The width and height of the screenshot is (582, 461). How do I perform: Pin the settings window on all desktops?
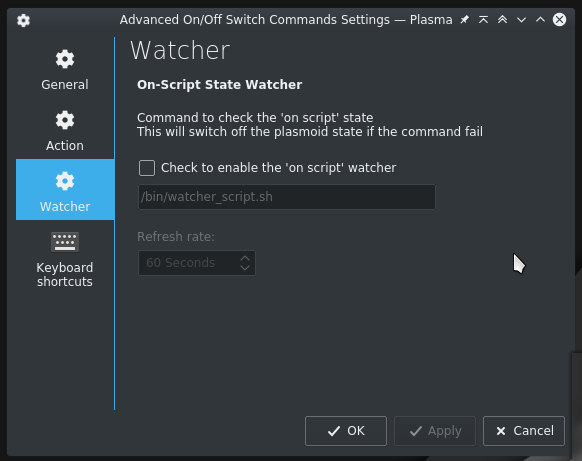(464, 20)
